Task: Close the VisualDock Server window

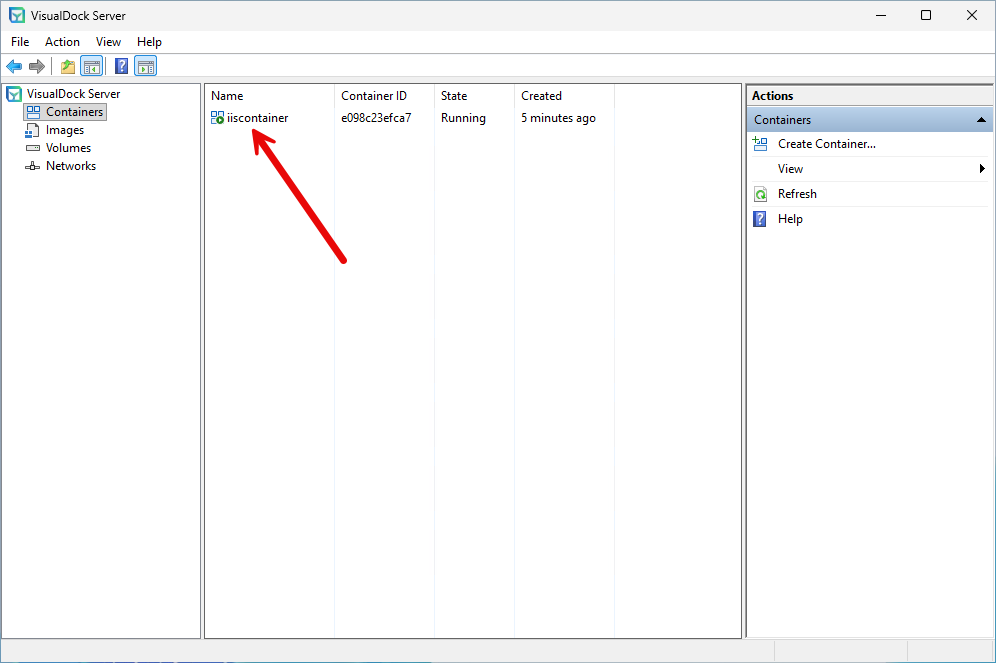Action: point(971,15)
